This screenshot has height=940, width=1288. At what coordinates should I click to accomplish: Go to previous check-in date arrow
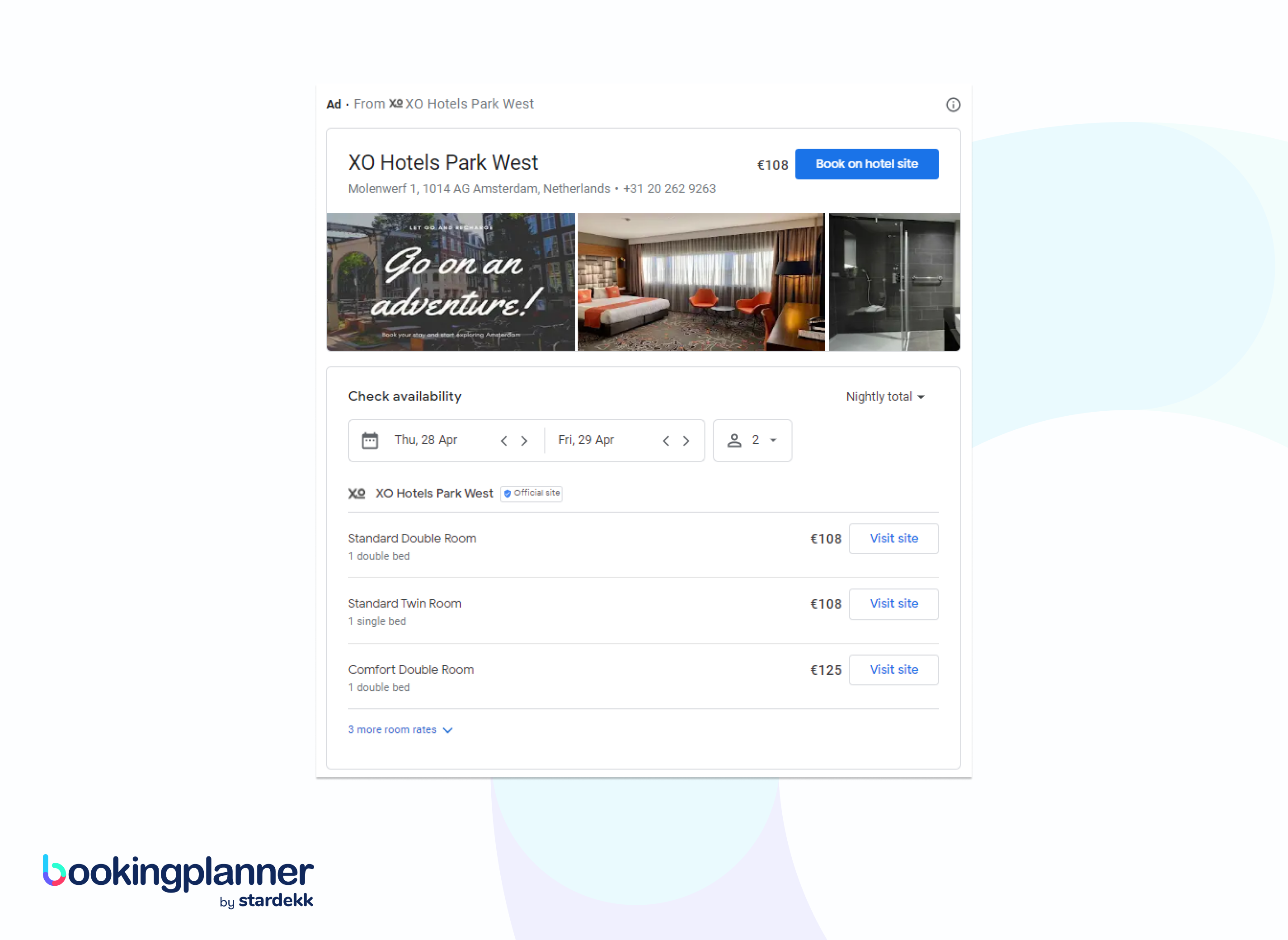pos(504,441)
